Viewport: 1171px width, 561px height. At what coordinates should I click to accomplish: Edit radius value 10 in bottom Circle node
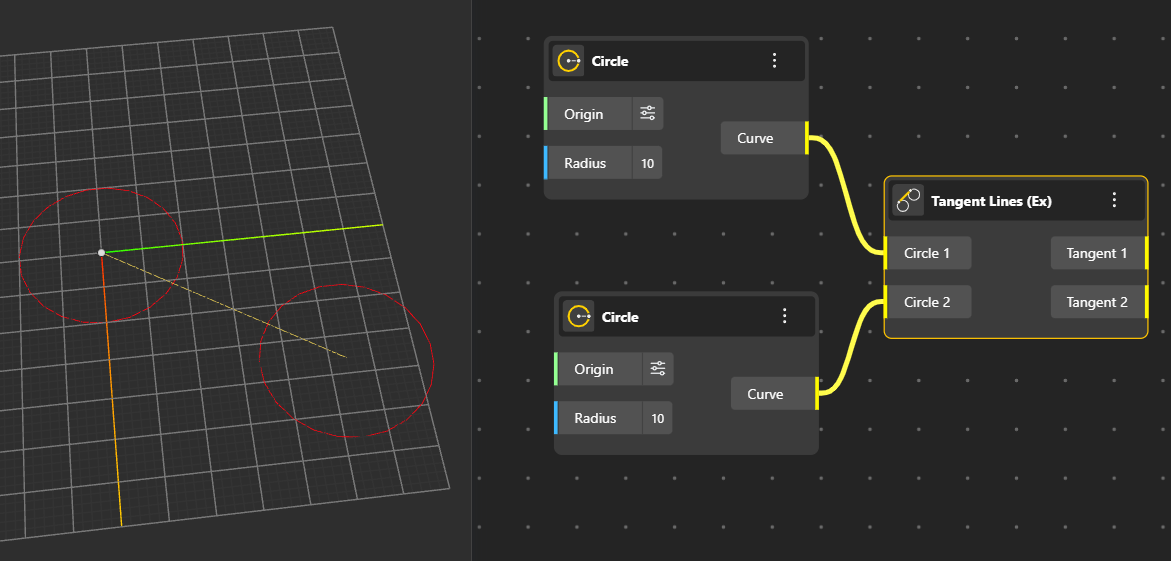658,418
